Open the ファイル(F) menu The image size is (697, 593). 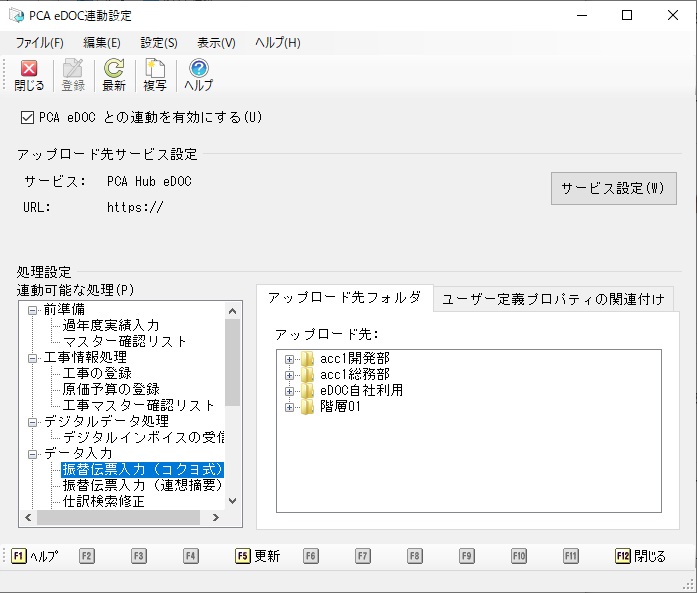pyautogui.click(x=40, y=43)
